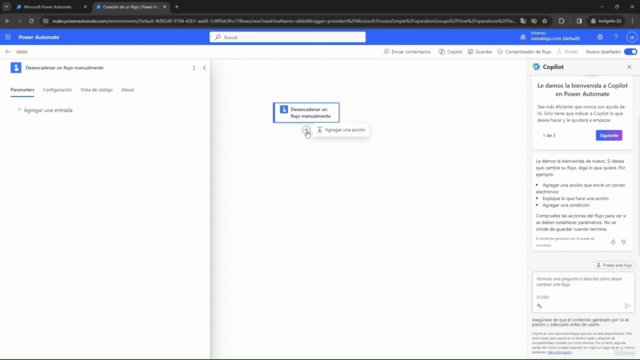This screenshot has width=640, height=360.
Task: Collapse the left trigger details panel
Action: pos(204,68)
